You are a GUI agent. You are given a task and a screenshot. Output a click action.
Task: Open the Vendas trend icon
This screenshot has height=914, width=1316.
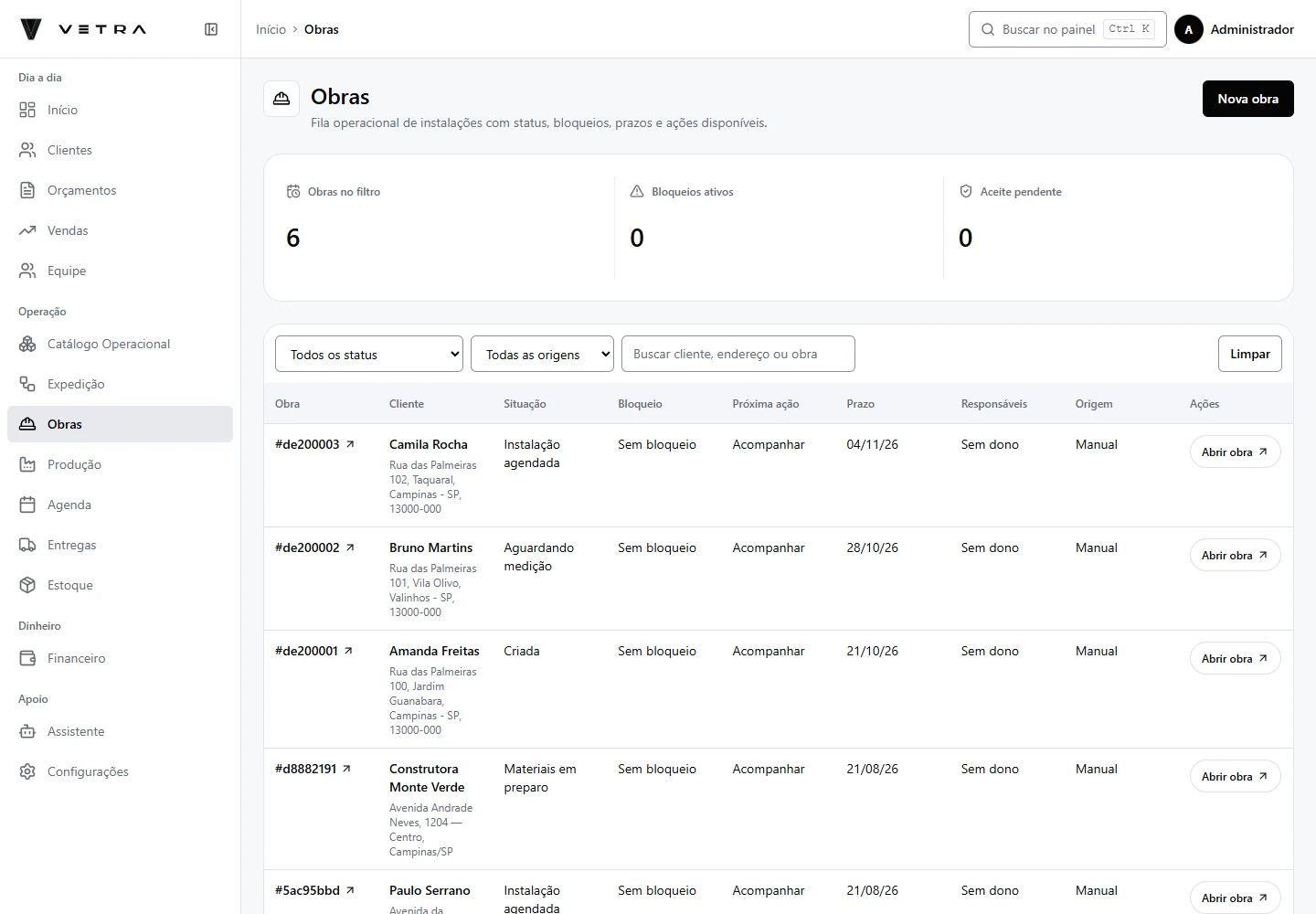coord(27,230)
